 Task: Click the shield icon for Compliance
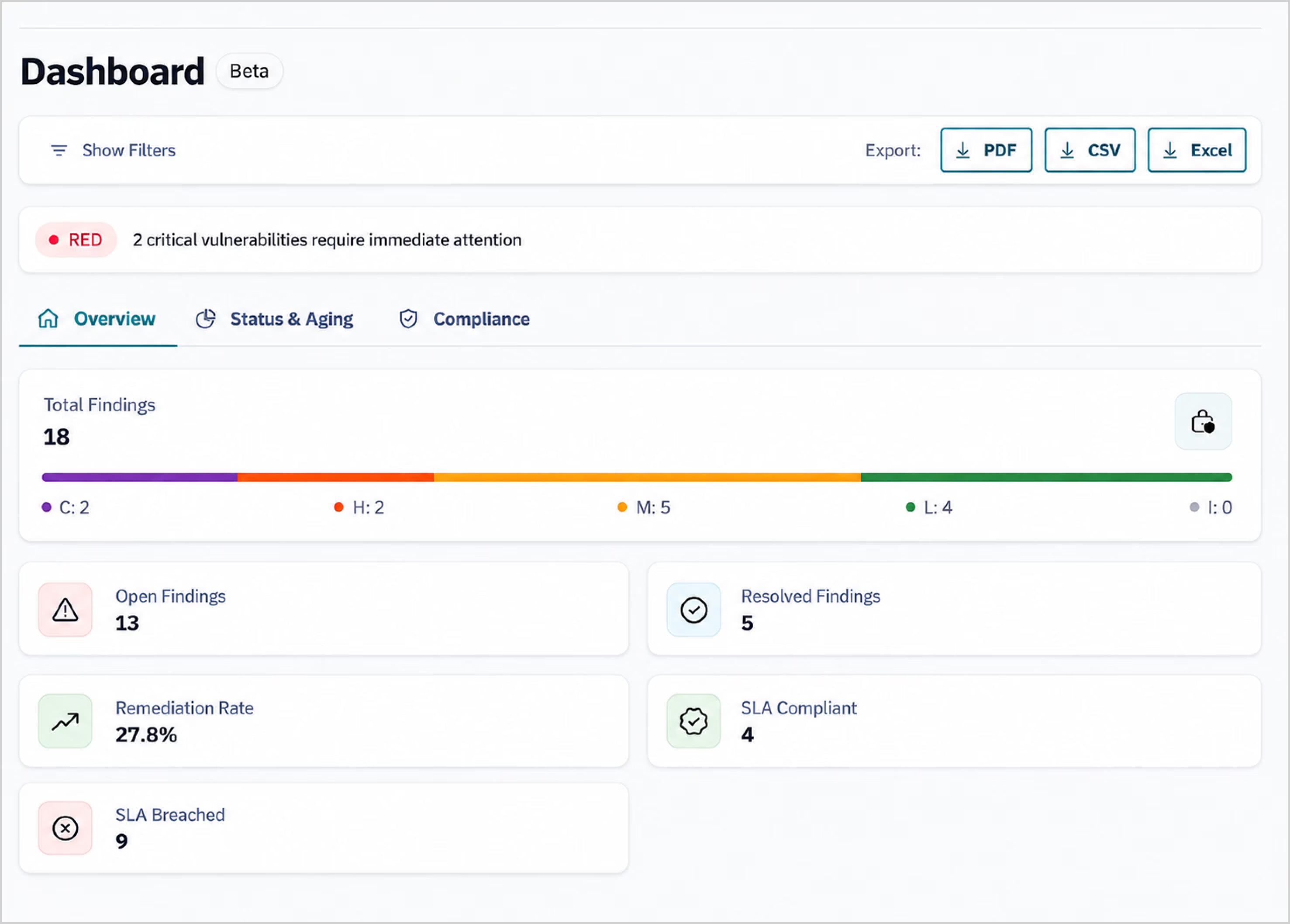coord(408,319)
